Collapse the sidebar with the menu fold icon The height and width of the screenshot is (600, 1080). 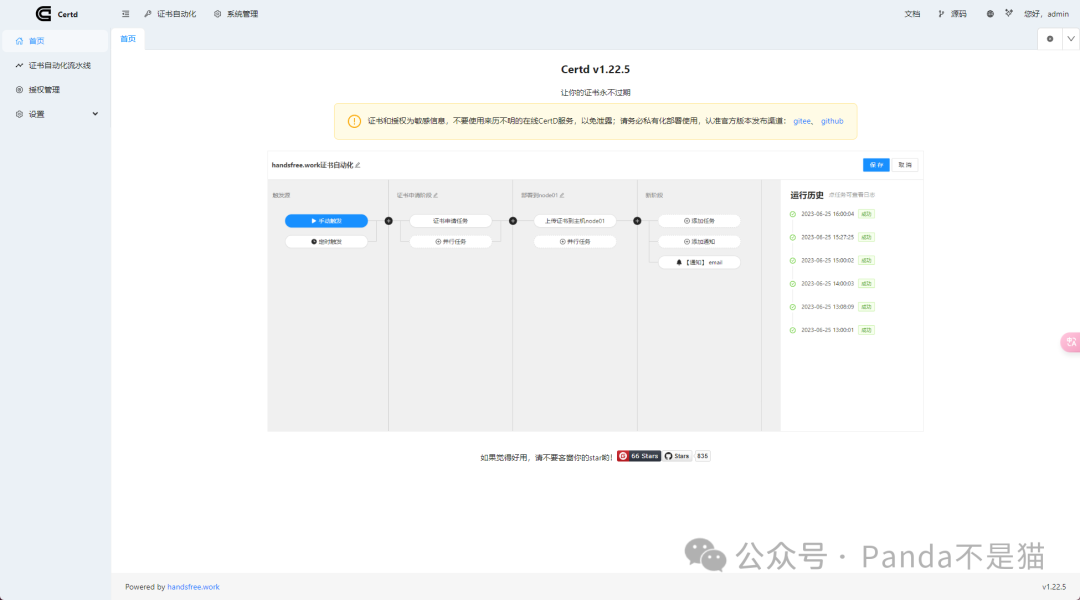coord(125,14)
